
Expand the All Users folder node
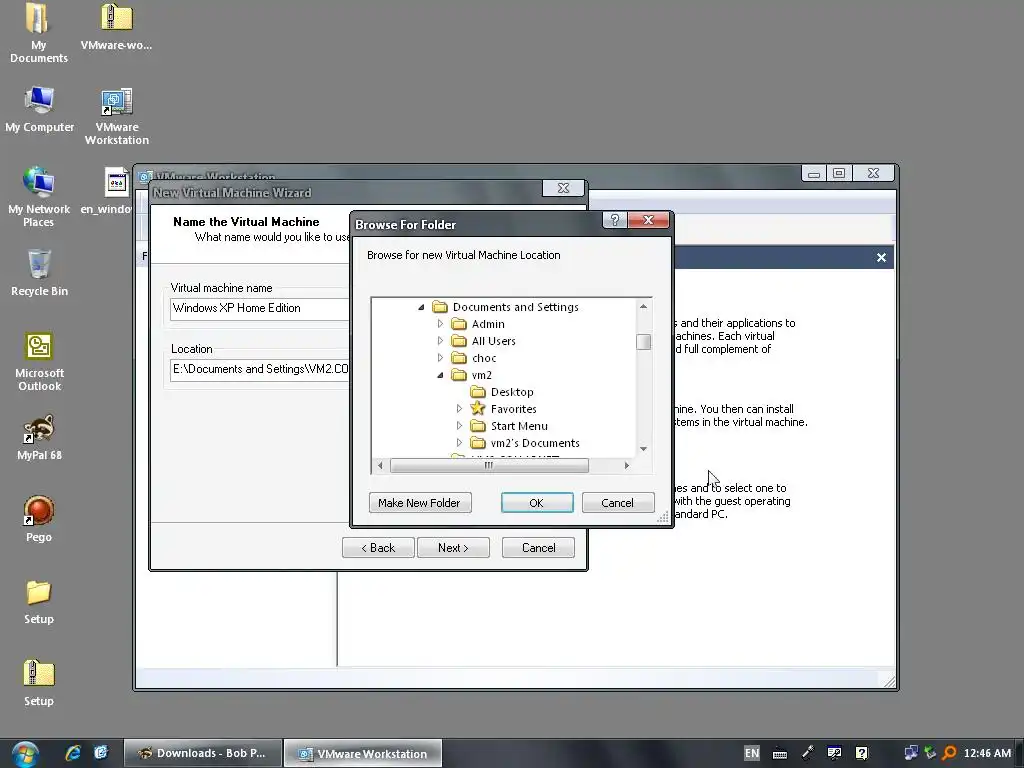[440, 341]
